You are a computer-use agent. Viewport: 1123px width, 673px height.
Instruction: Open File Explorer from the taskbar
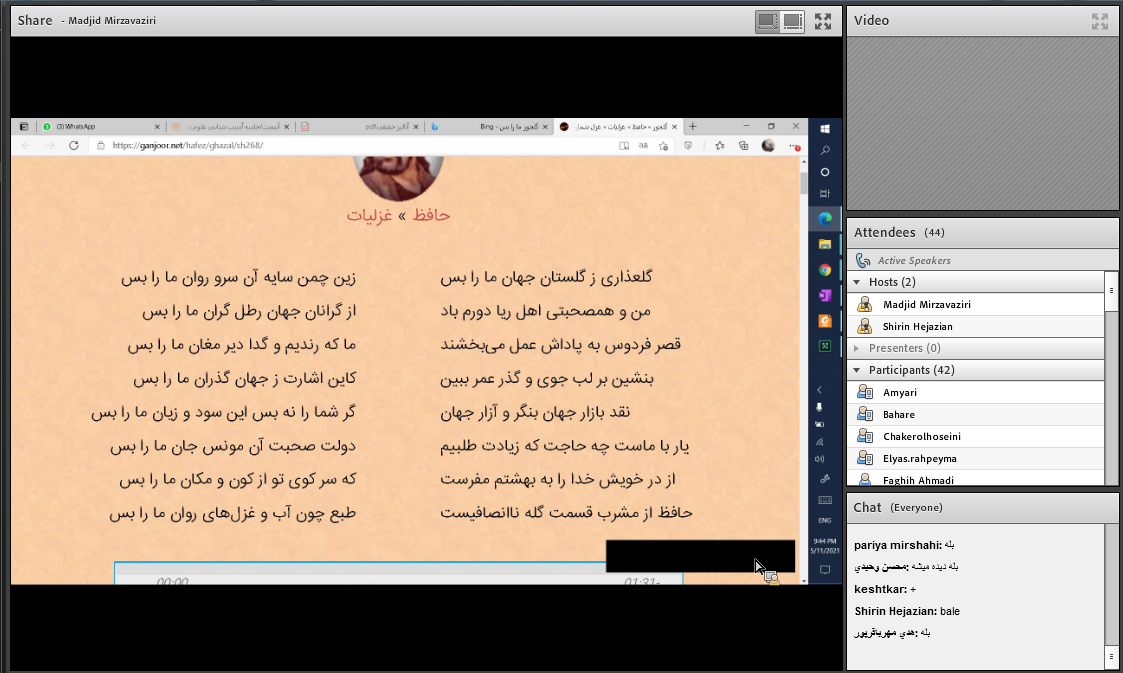click(x=825, y=242)
